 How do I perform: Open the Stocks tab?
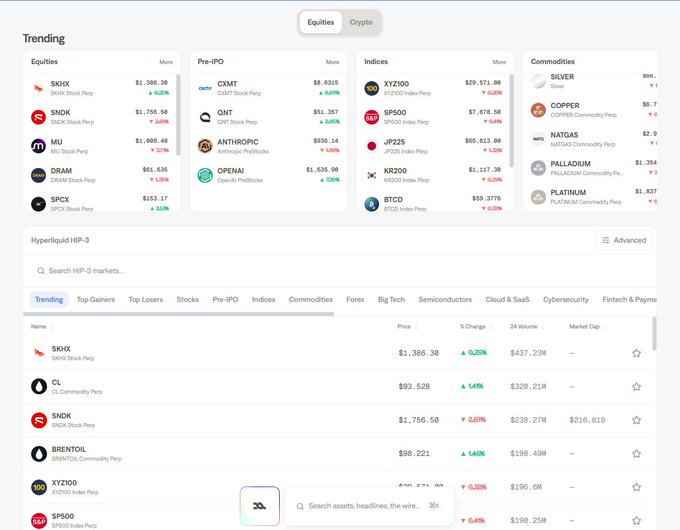click(x=188, y=300)
